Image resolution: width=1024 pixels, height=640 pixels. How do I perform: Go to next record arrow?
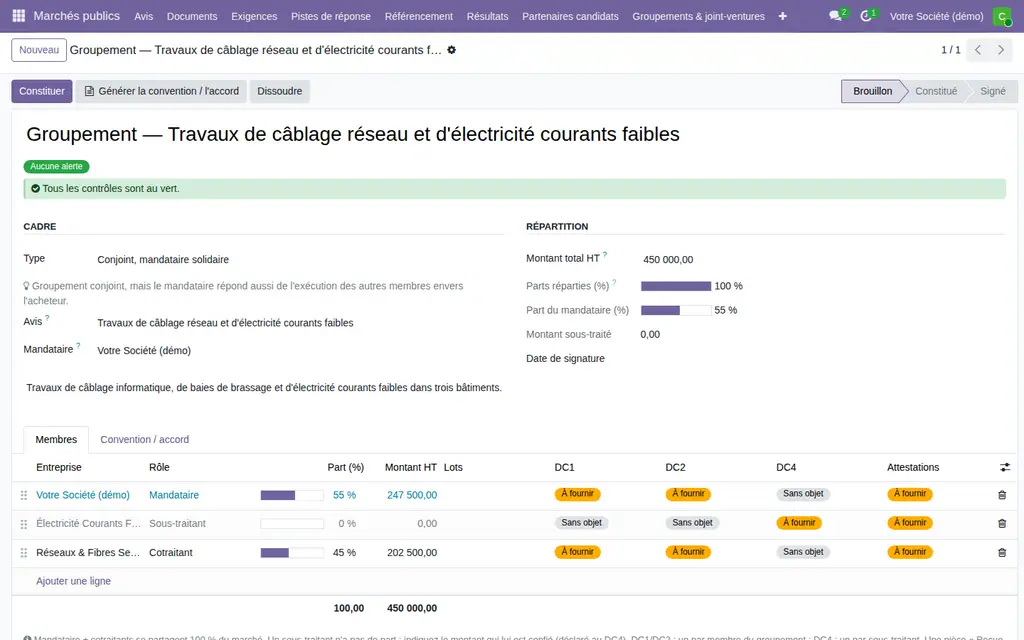point(1000,50)
